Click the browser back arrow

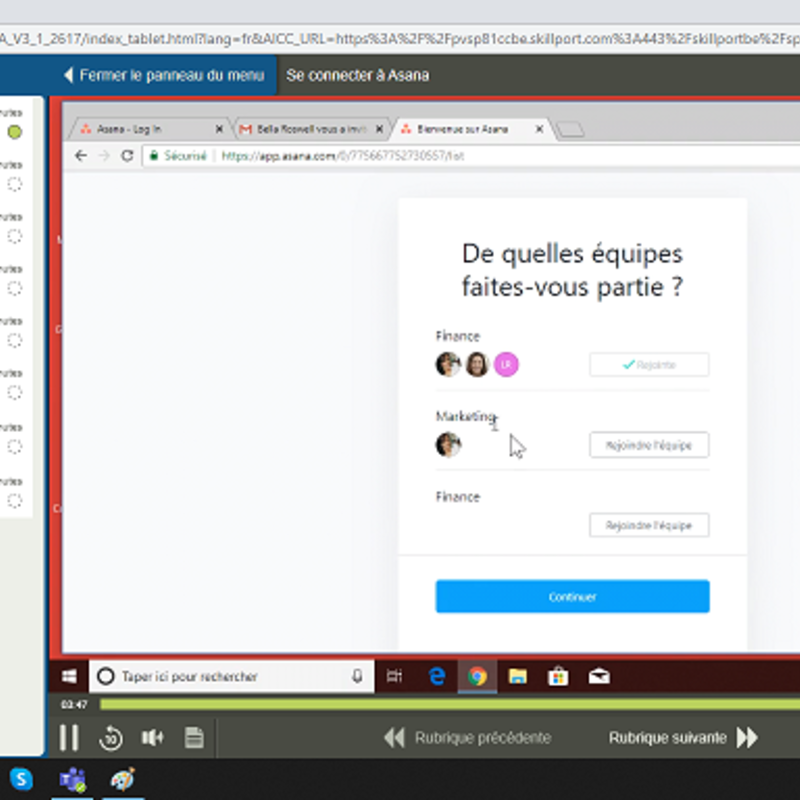tap(81, 156)
